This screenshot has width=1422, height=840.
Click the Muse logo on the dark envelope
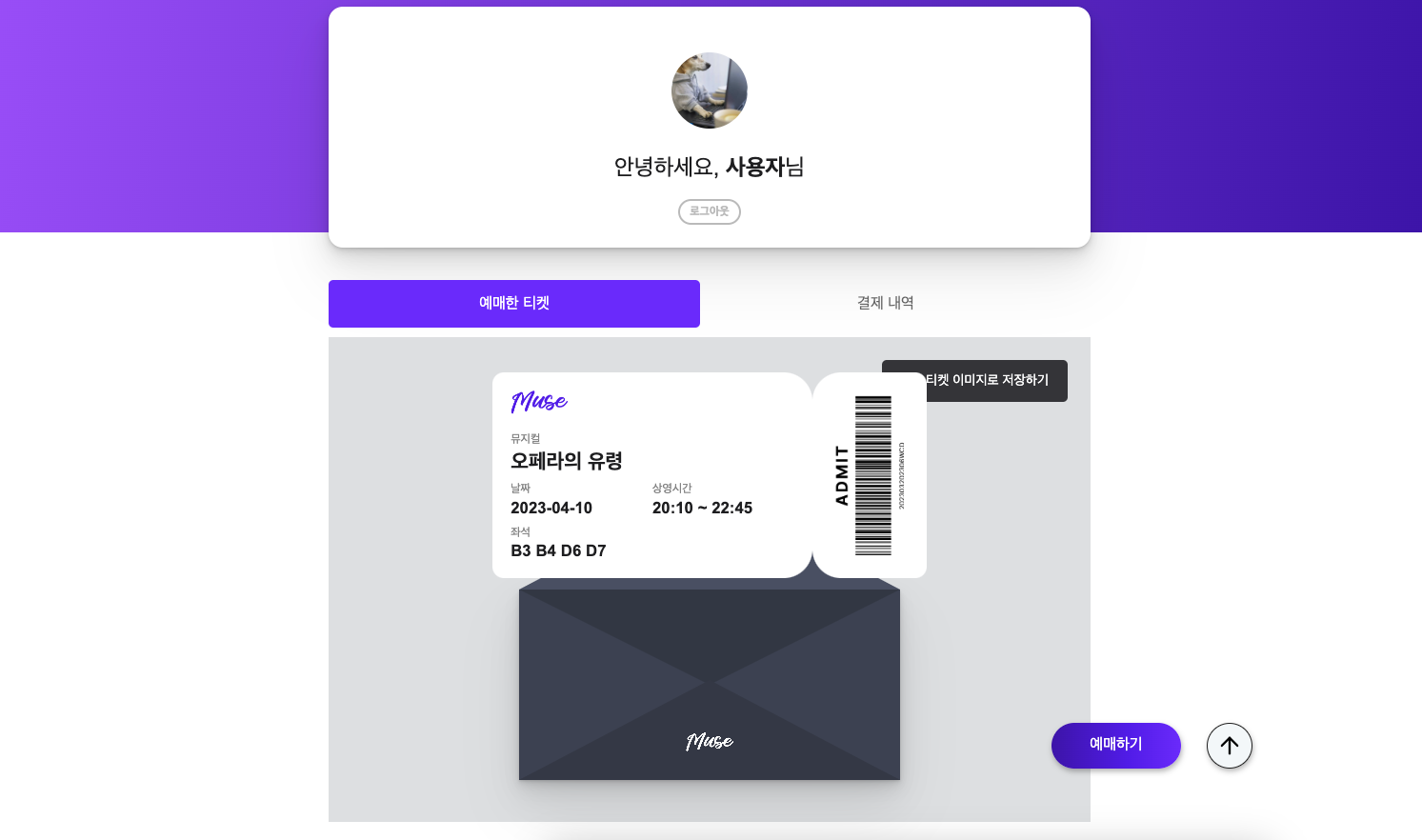(x=709, y=741)
